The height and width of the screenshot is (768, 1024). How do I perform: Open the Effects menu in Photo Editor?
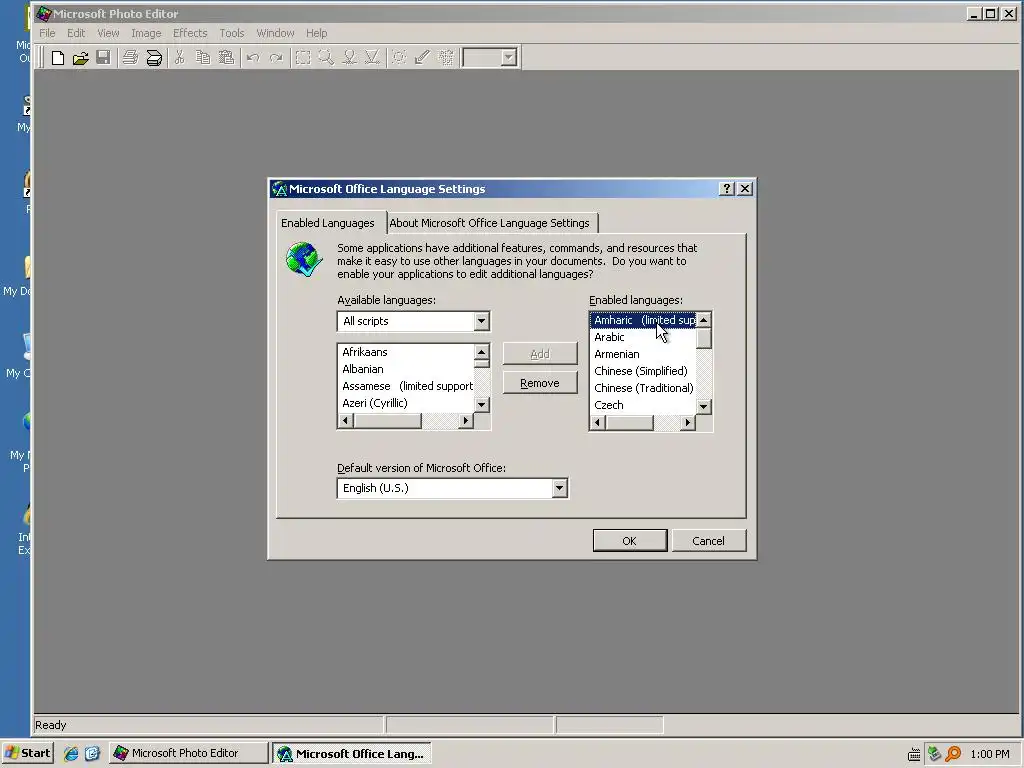point(190,33)
